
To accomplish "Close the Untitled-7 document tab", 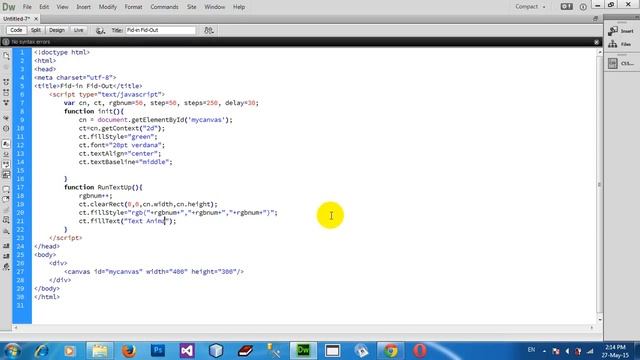I will point(36,19).
